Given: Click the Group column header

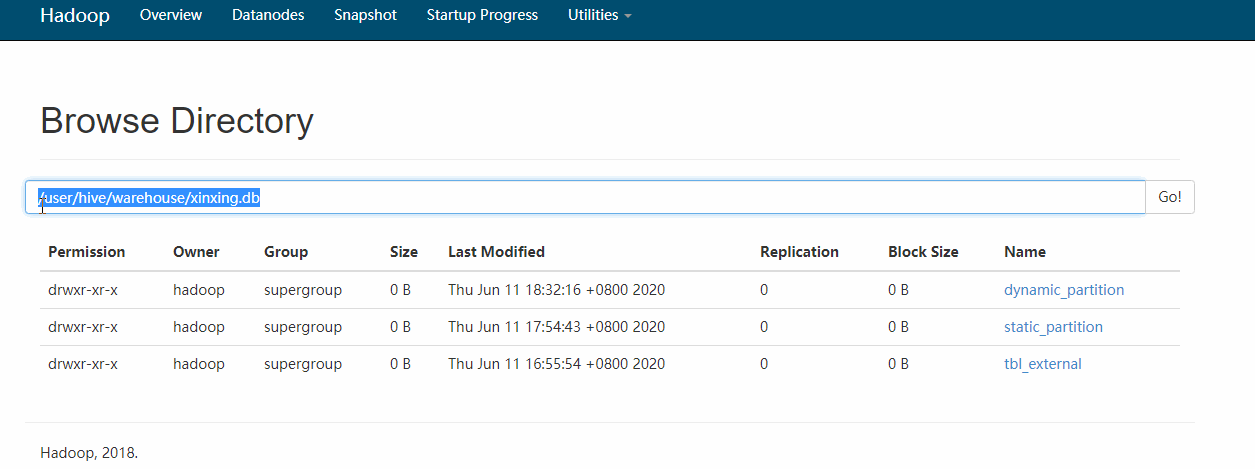Looking at the screenshot, I should (x=286, y=252).
